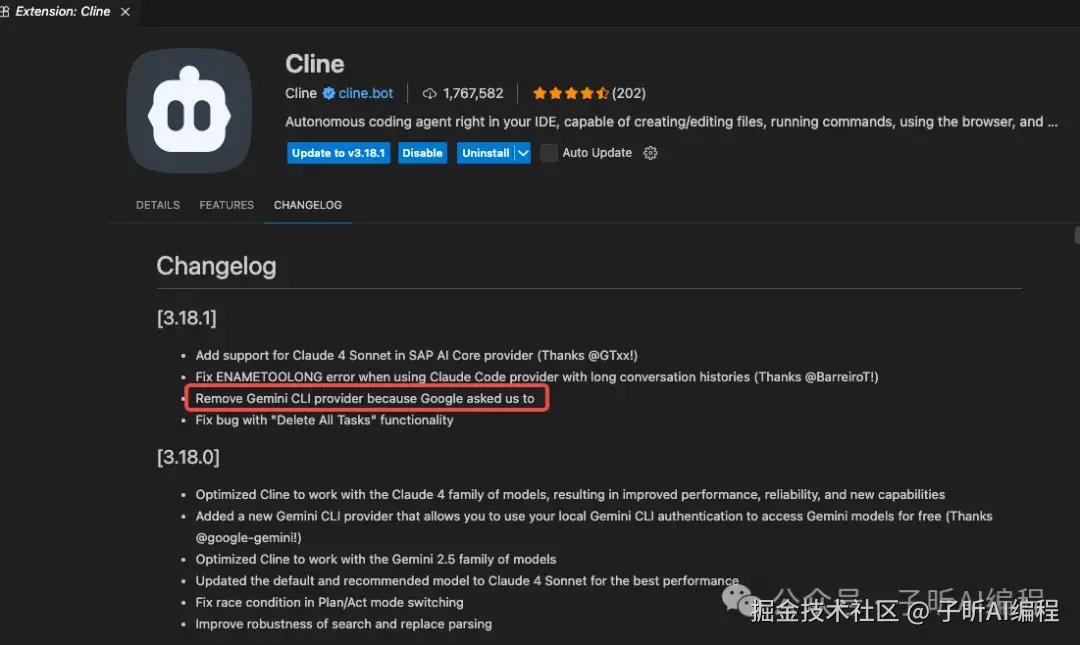Click the Update to v3.18.1 button

pyautogui.click(x=338, y=153)
